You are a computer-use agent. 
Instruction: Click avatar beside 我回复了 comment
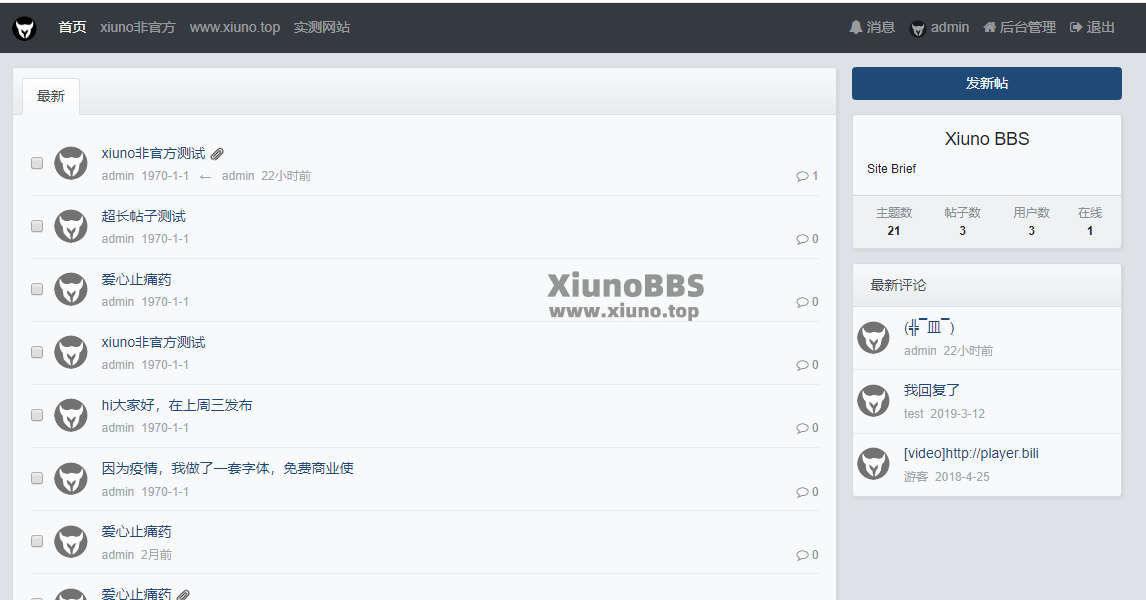(x=873, y=400)
